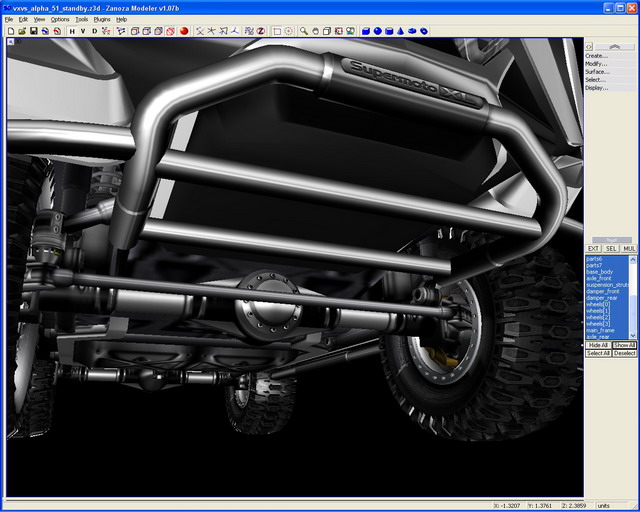
Task: Toggle the D axis lock button
Action: pyautogui.click(x=95, y=31)
